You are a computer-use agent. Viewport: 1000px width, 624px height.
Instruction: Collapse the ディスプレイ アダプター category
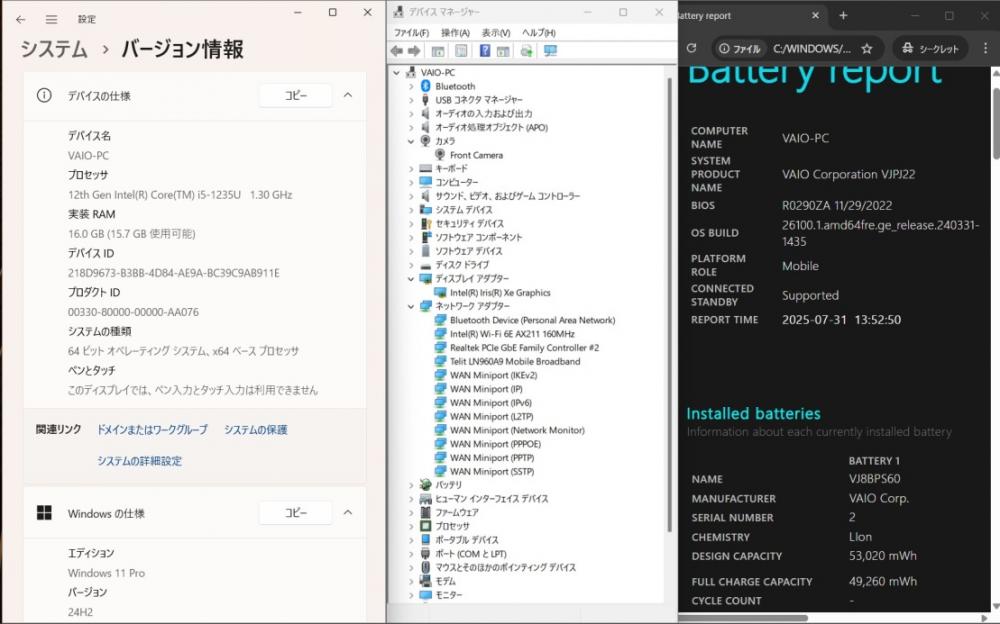(x=411, y=279)
